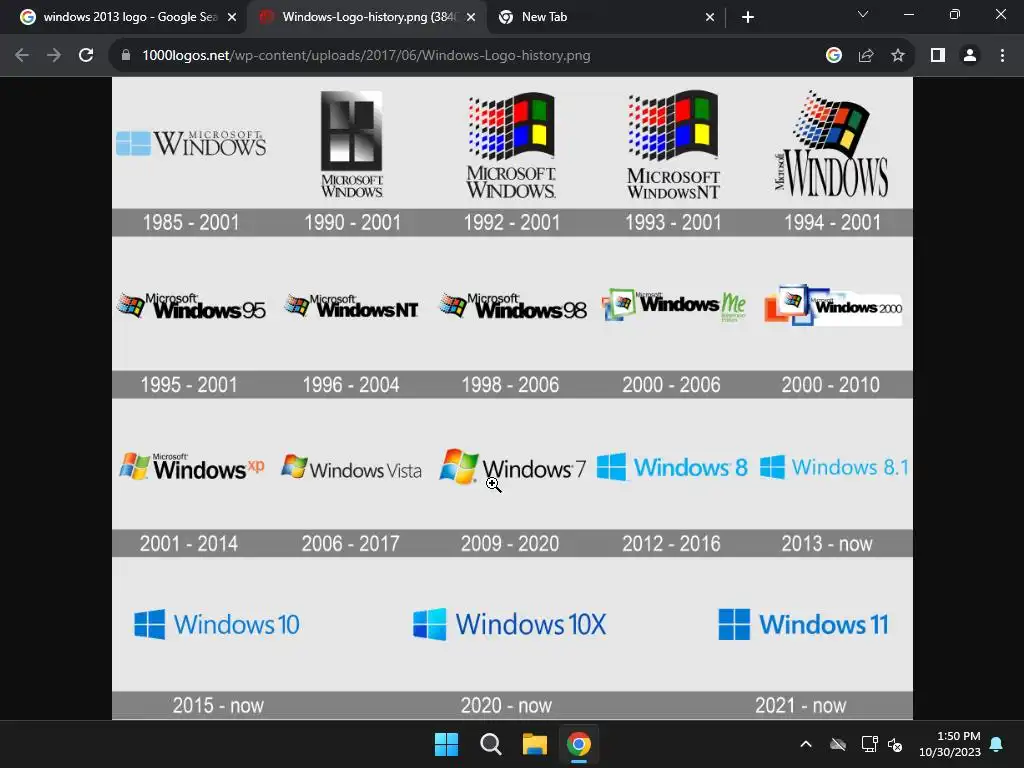Open a new browser tab
This screenshot has height=768, width=1024.
point(748,17)
